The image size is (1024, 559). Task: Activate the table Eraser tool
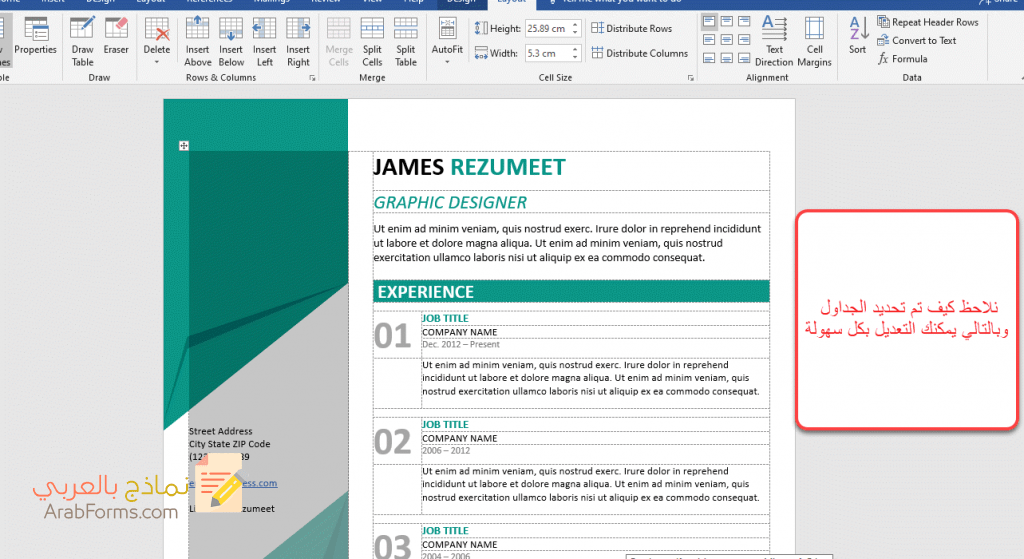[x=116, y=40]
